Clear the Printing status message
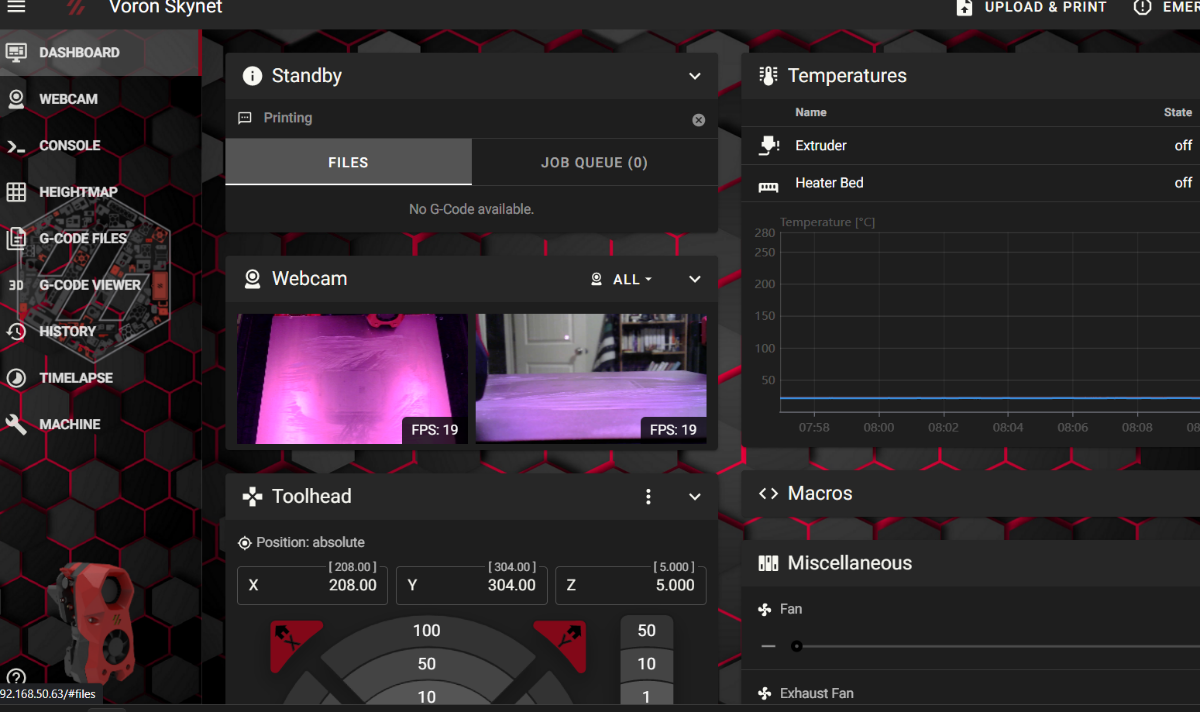The width and height of the screenshot is (1200, 712). [698, 120]
